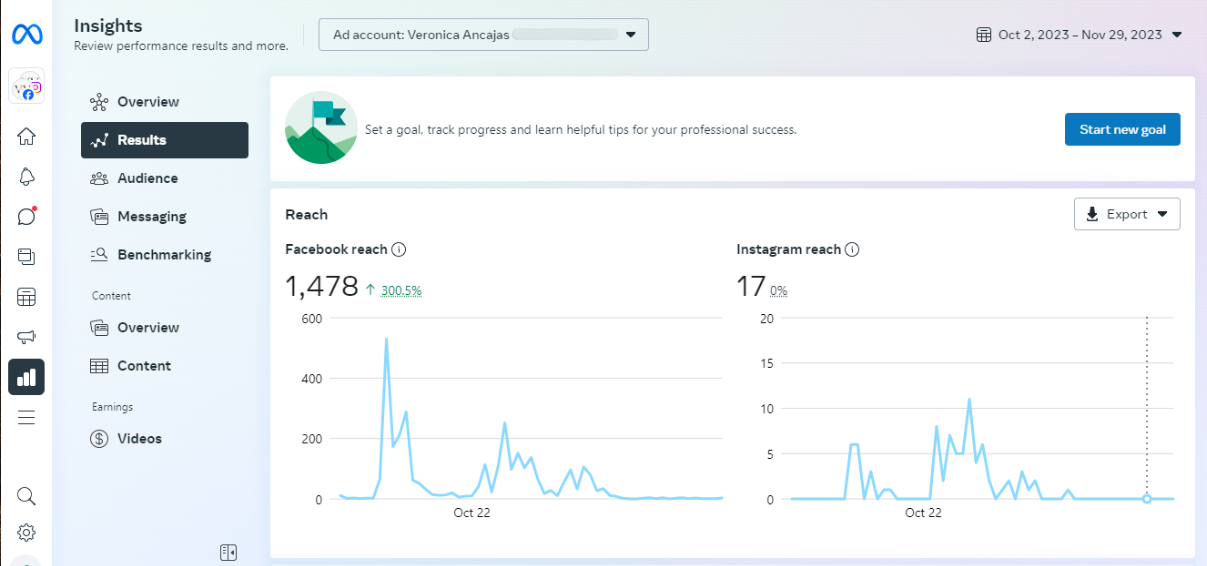Click the calendar icon beside the date range
Image resolution: width=1207 pixels, height=566 pixels.
click(984, 34)
